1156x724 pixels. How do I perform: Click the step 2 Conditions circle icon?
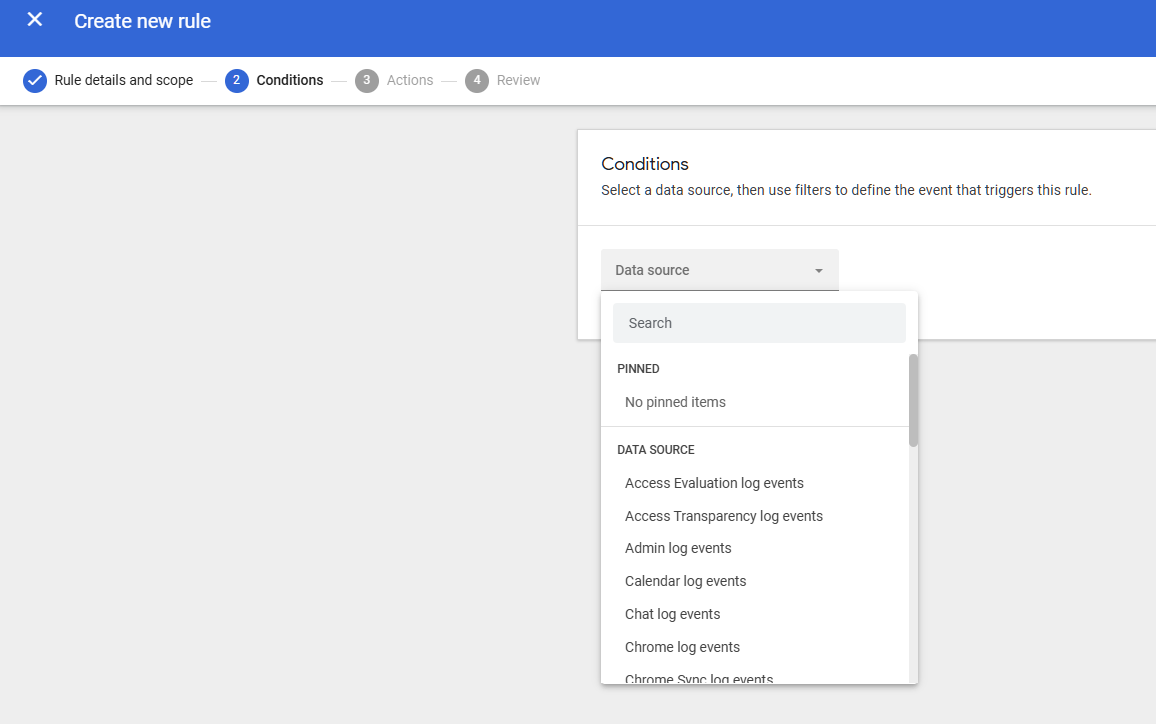coord(237,80)
